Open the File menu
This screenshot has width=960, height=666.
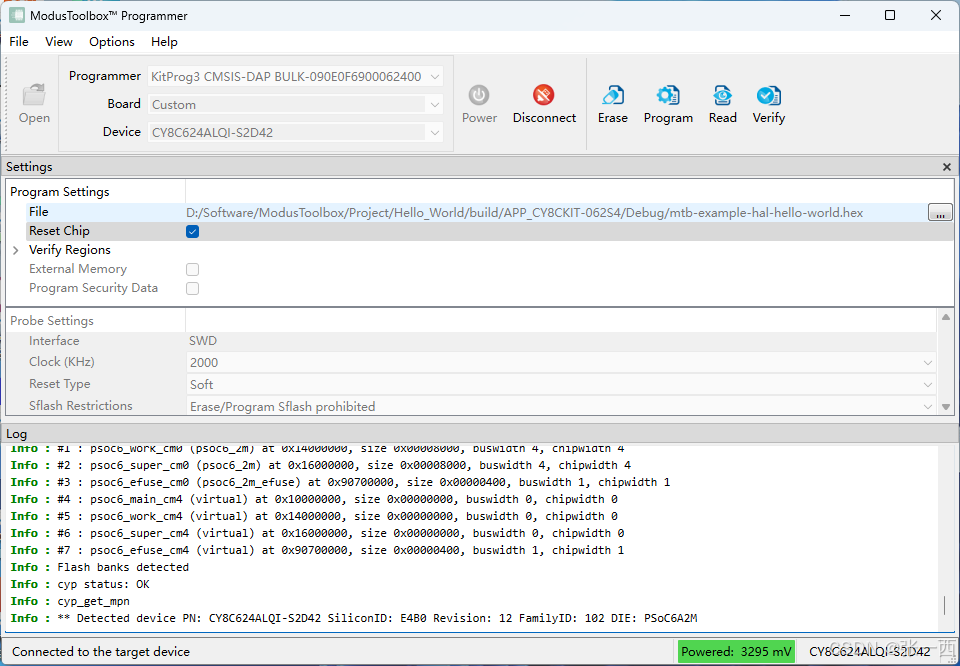click(x=19, y=42)
